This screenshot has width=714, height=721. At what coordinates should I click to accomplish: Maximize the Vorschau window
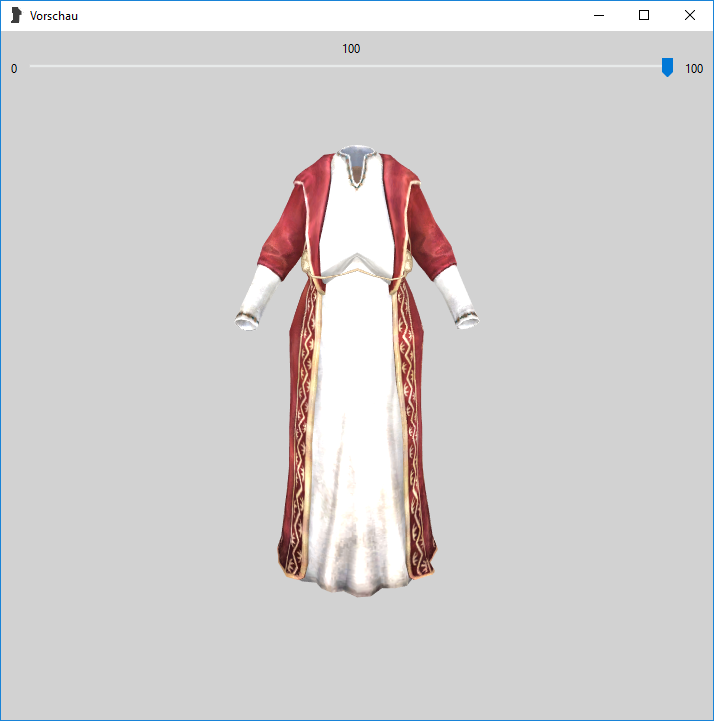click(x=644, y=16)
